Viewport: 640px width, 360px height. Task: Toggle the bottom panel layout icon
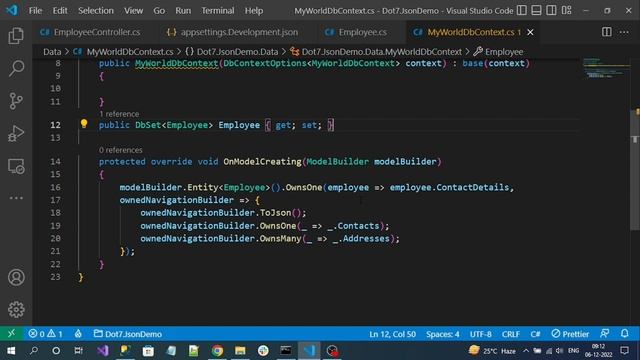pos(536,10)
